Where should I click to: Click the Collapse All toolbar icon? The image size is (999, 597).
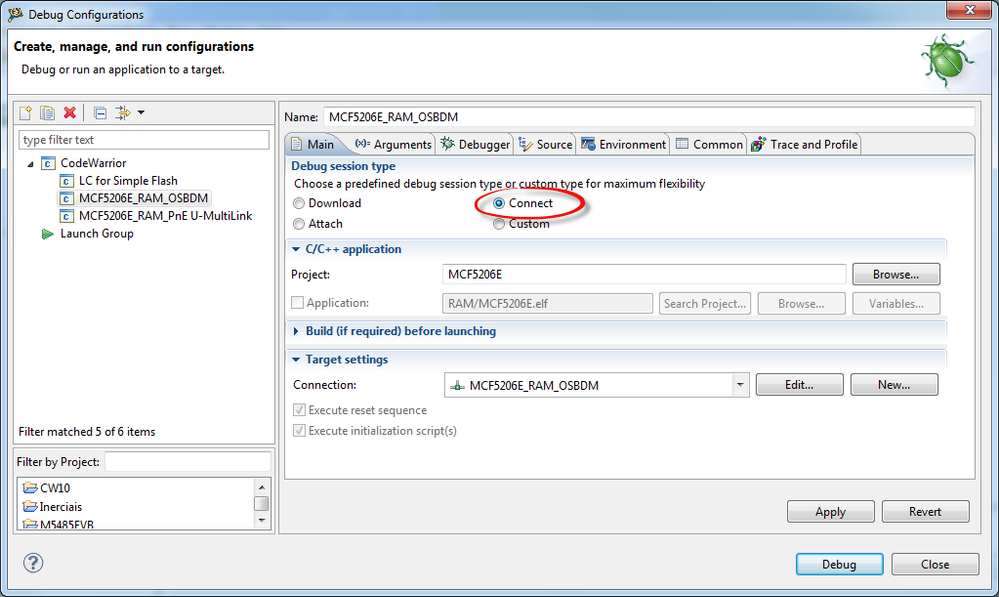point(100,113)
